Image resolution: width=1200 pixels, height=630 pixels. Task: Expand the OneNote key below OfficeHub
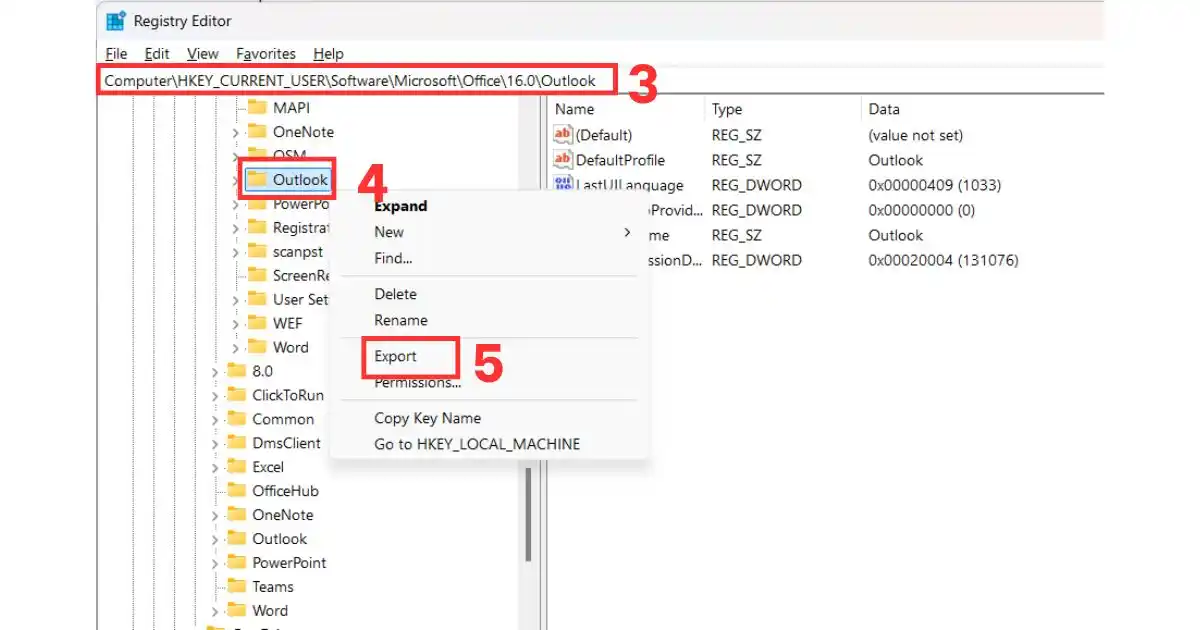(214, 516)
